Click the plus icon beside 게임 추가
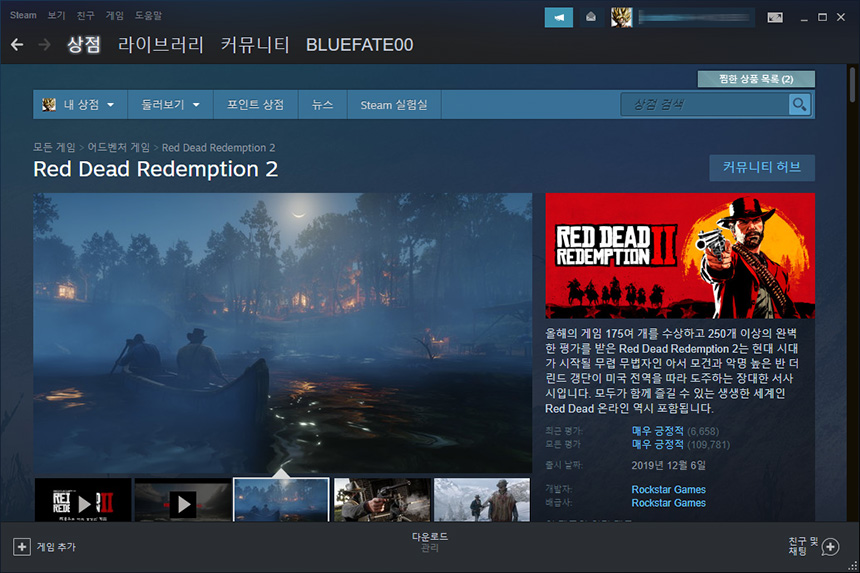 coord(21,547)
